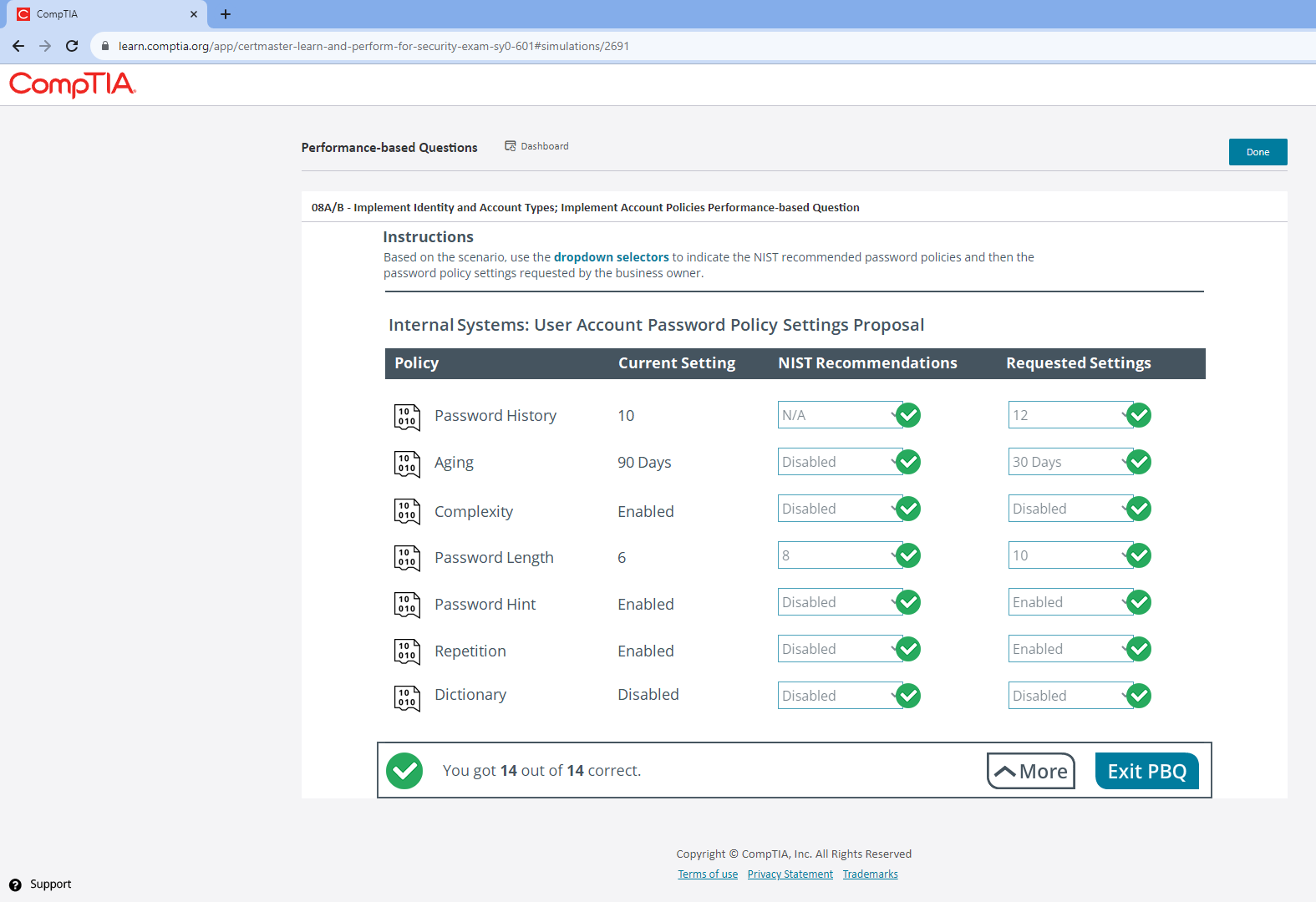This screenshot has width=1316, height=902.
Task: Expand the More feedback panel
Action: [x=1030, y=771]
